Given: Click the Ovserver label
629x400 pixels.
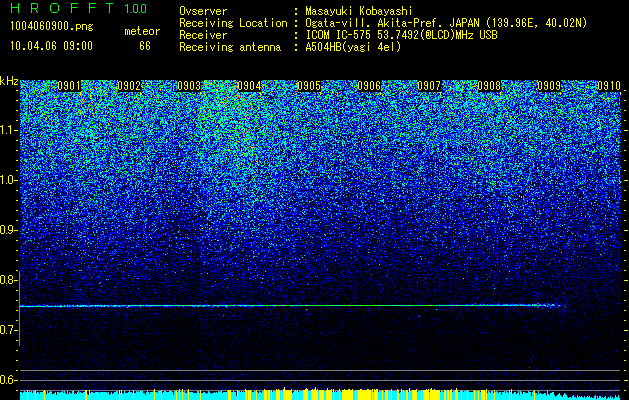Looking at the screenshot, I should click(x=203, y=11).
